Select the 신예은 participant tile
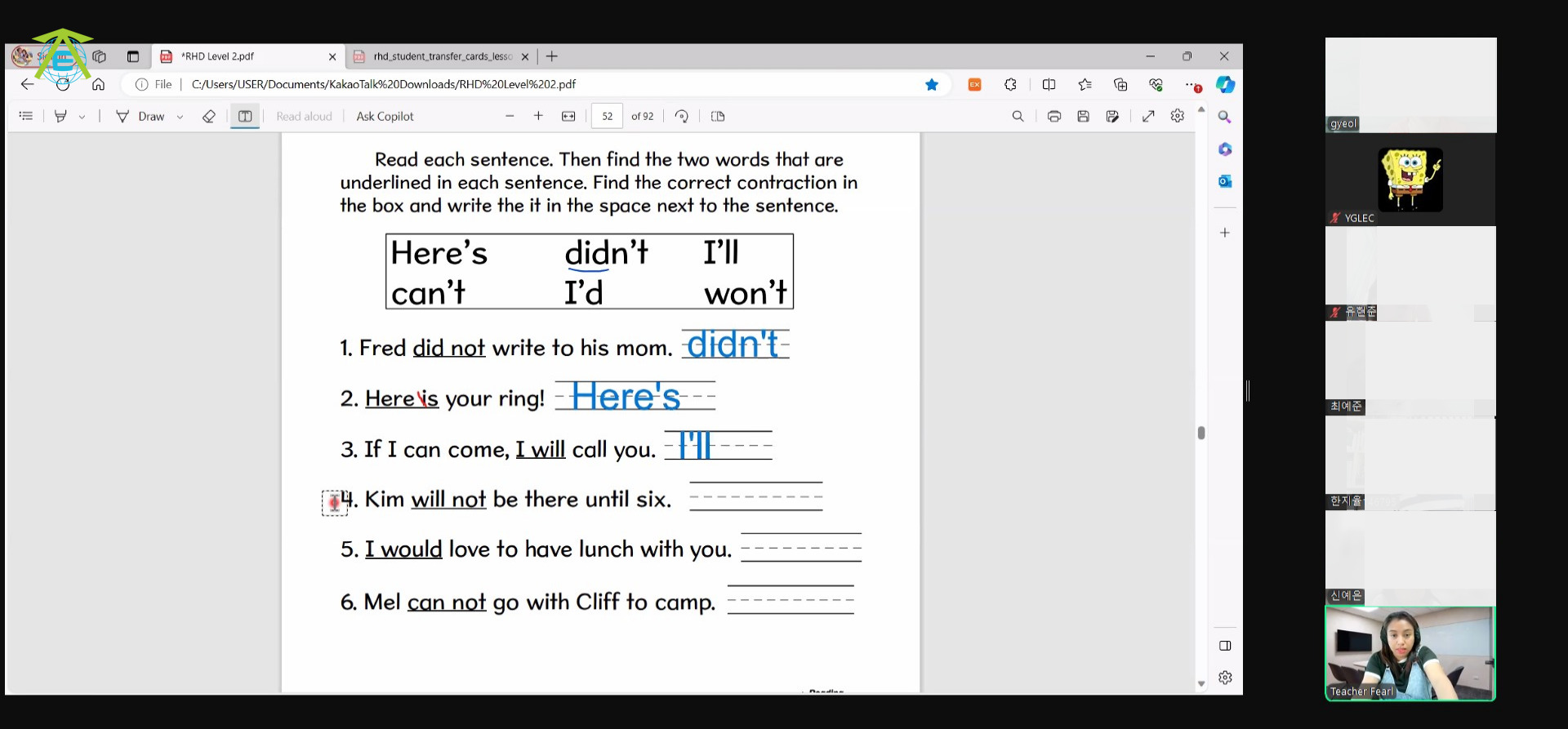Screen dimensions: 1568x729 click(1410, 558)
